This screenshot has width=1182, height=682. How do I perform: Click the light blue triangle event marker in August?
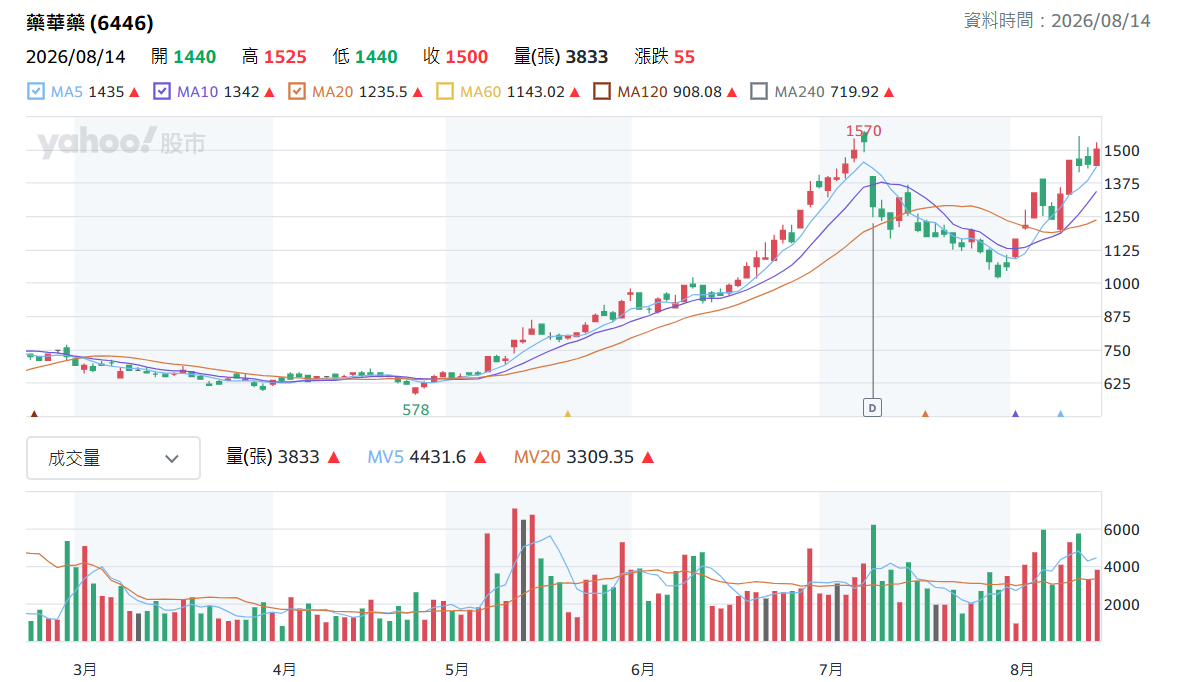1061,414
